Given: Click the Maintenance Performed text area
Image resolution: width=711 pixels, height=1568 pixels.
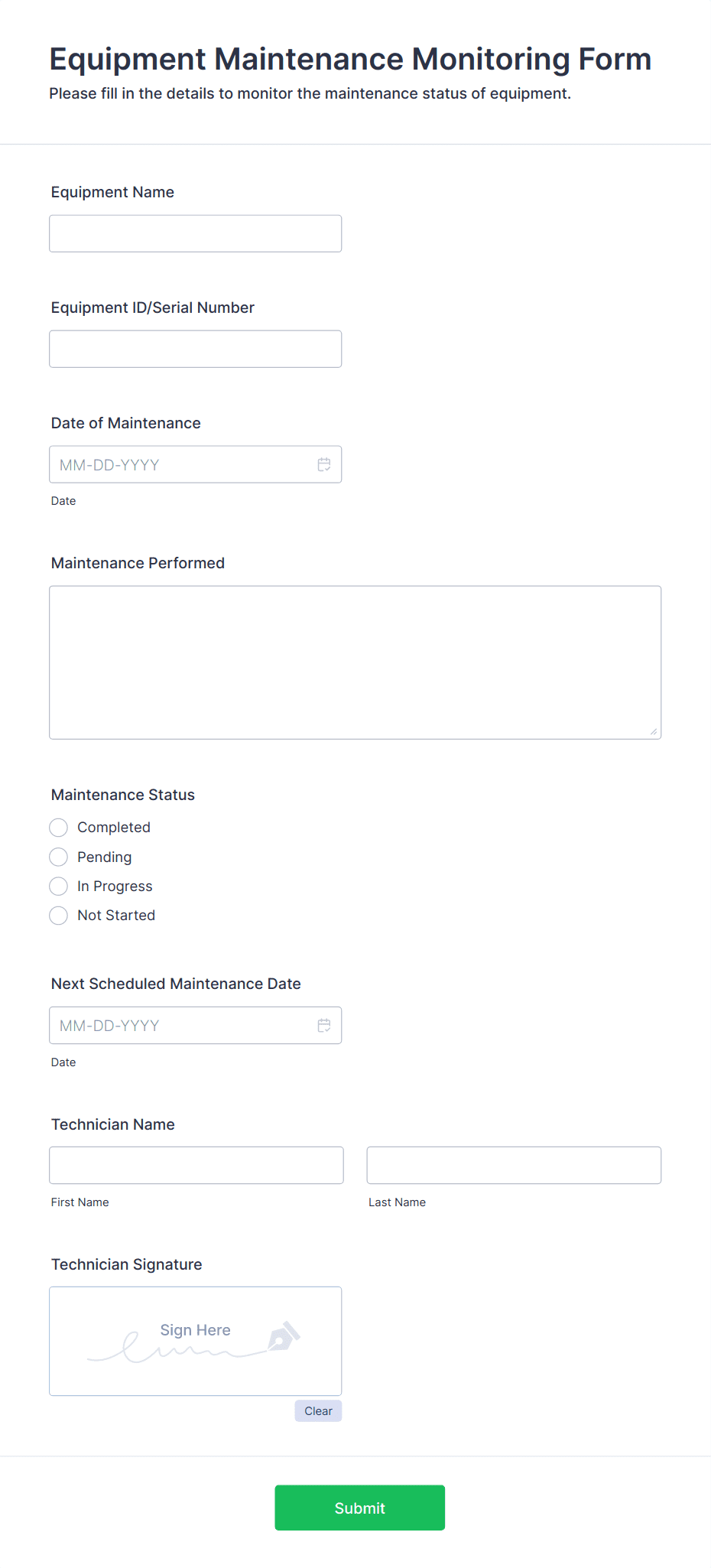Looking at the screenshot, I should (355, 662).
